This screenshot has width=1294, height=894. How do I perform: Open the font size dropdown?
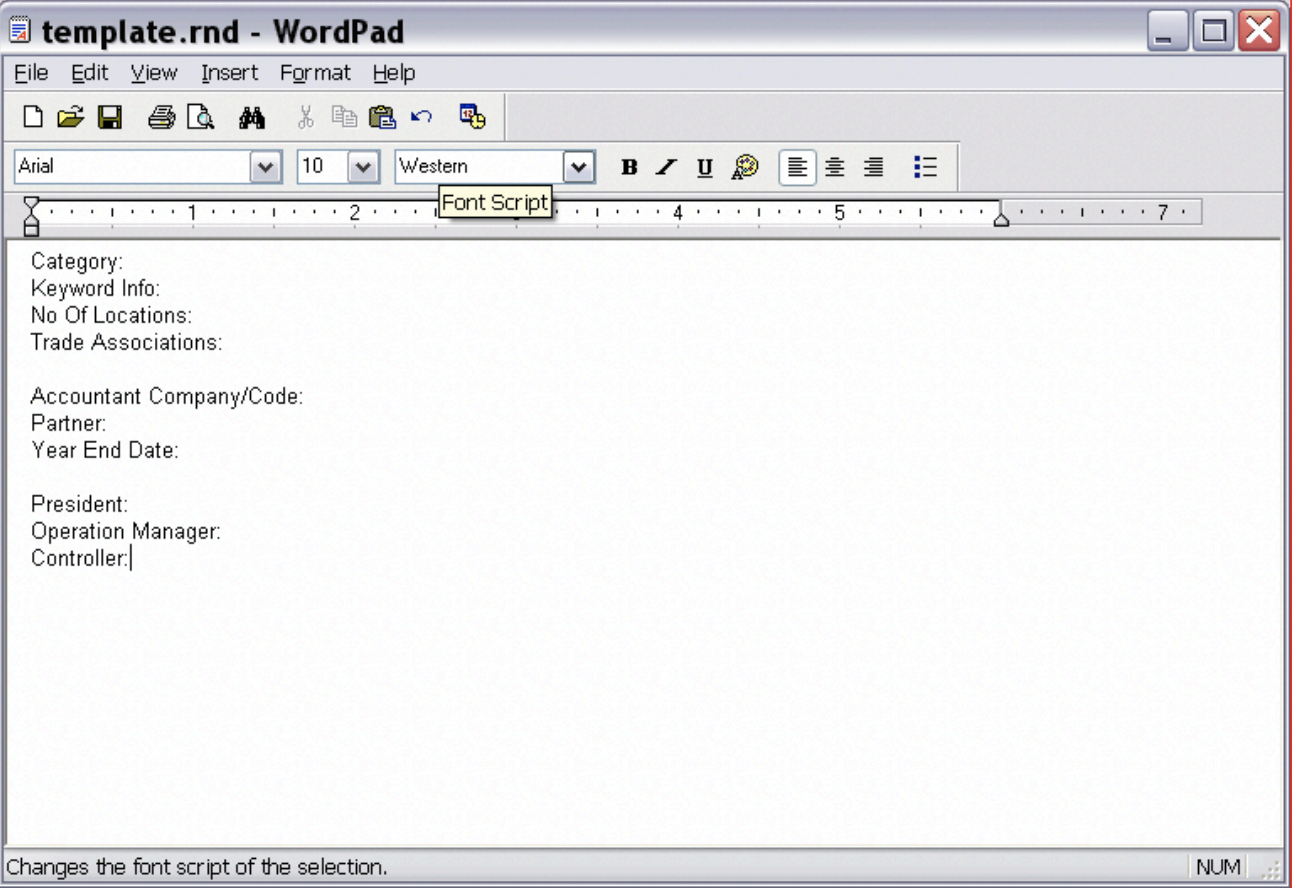click(364, 168)
